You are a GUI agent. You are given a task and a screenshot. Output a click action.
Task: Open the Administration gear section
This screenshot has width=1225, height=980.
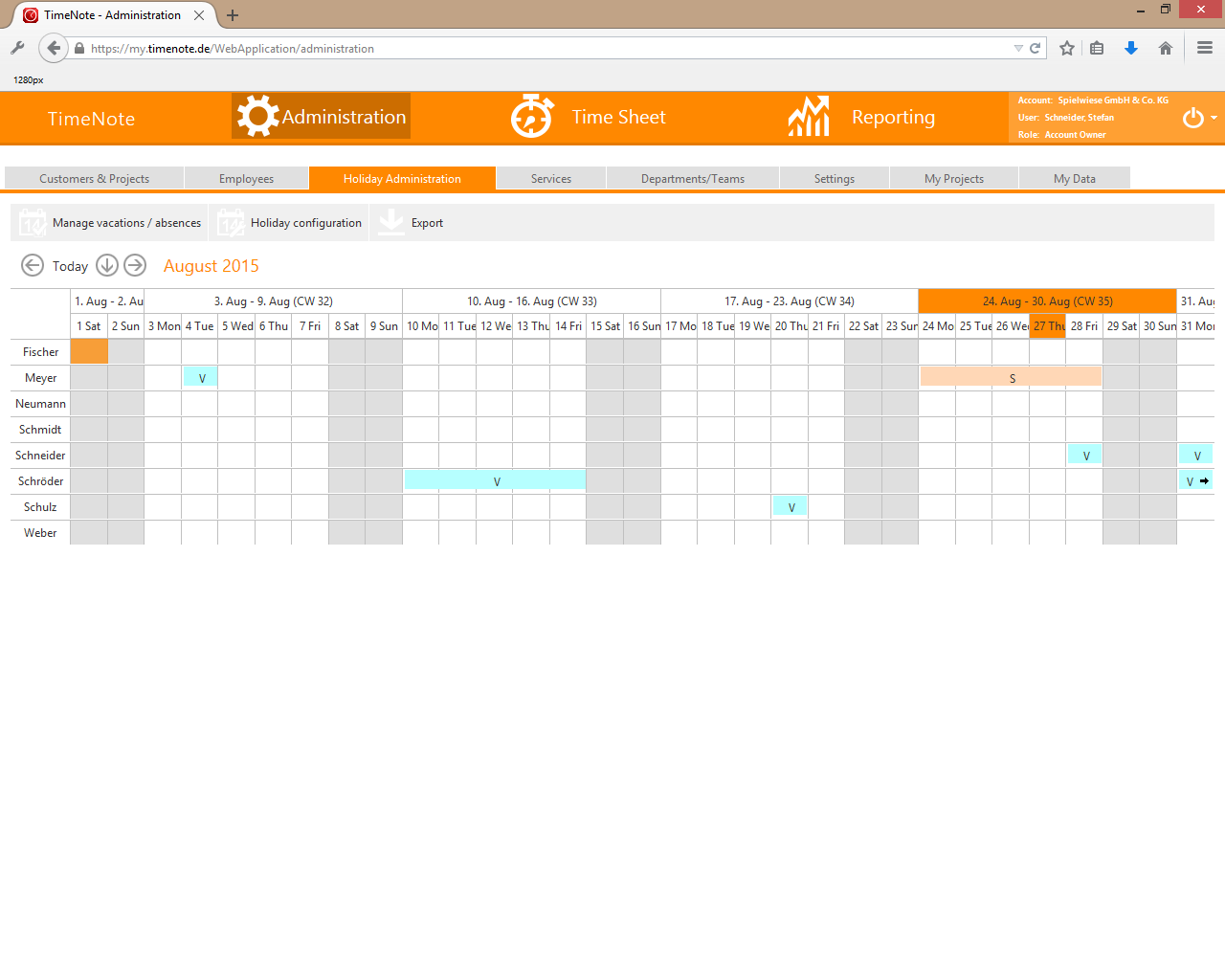(x=322, y=117)
